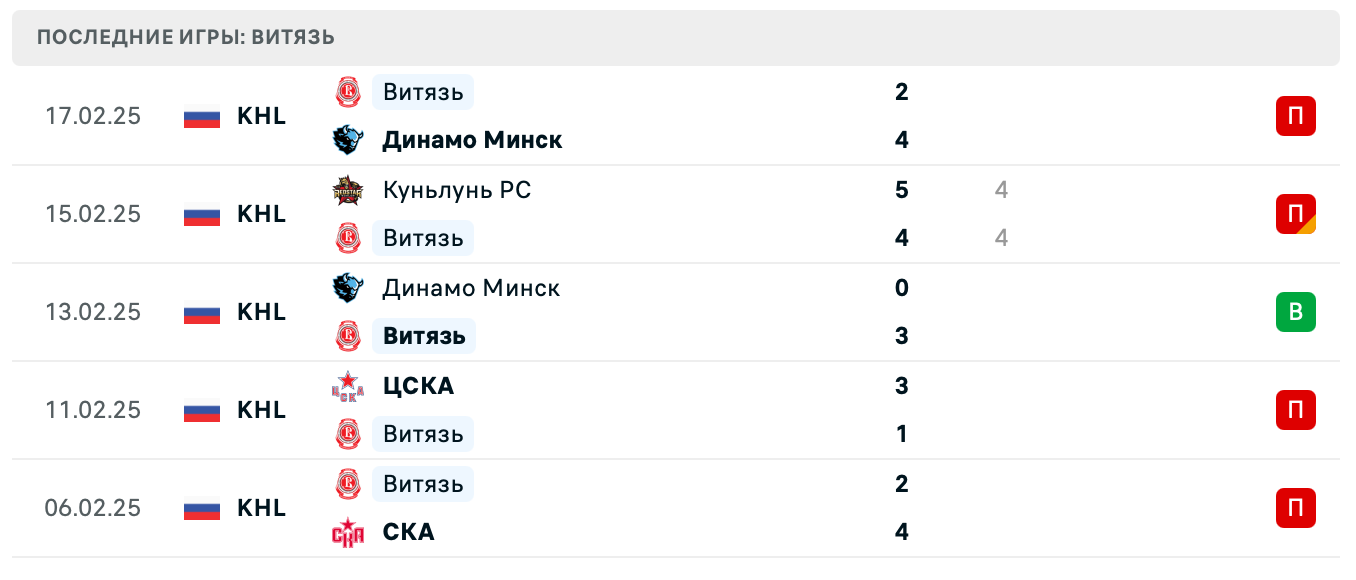Click Vityaz logo in the 17.02.25 match

pos(348,92)
